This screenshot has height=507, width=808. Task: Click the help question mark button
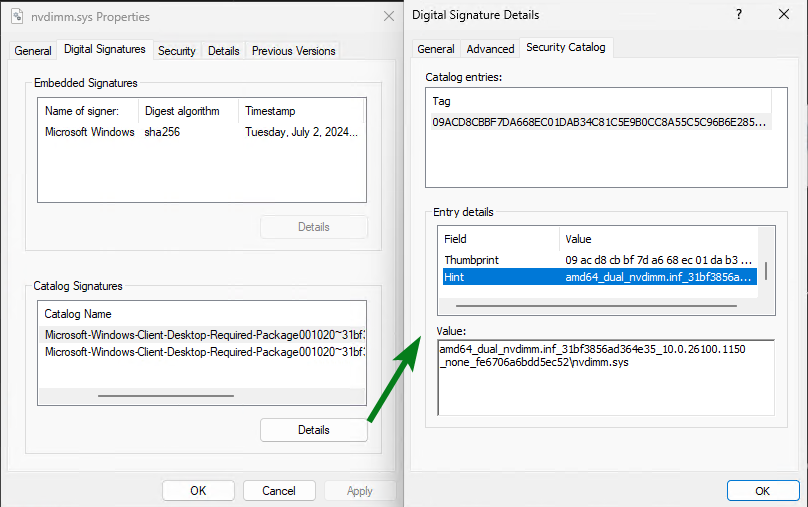tap(739, 14)
